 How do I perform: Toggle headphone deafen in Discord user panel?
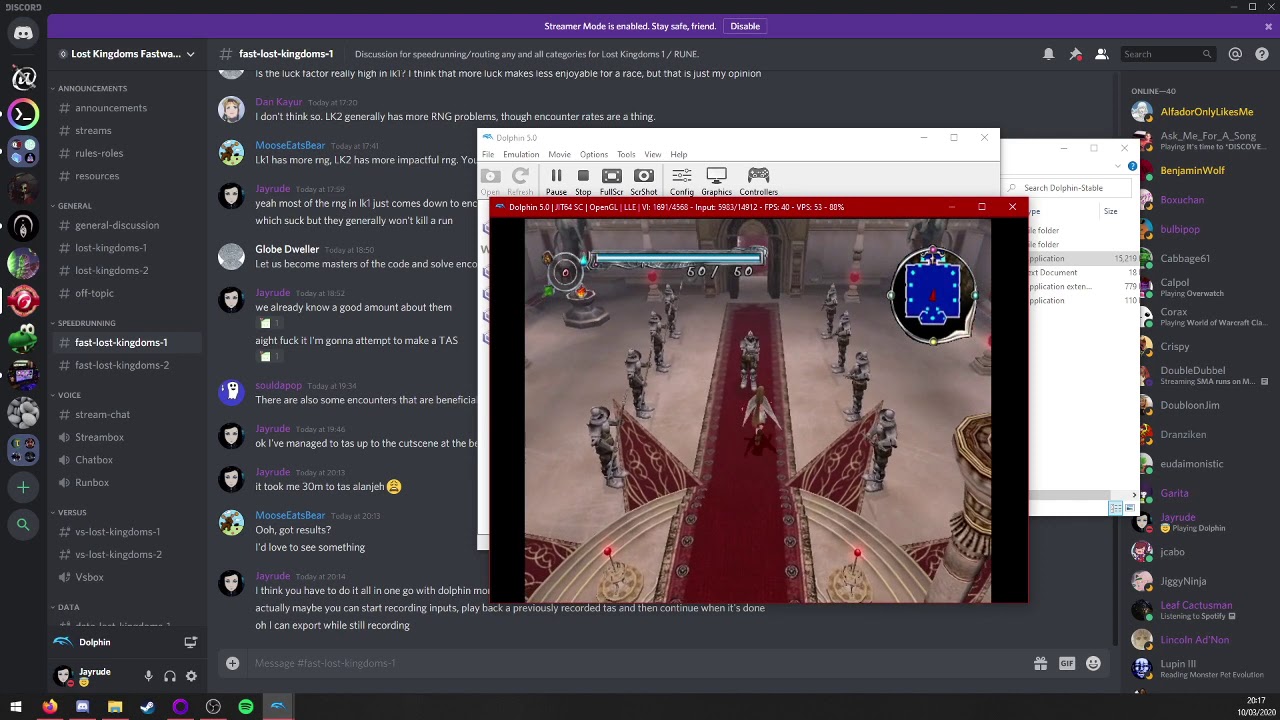[170, 676]
